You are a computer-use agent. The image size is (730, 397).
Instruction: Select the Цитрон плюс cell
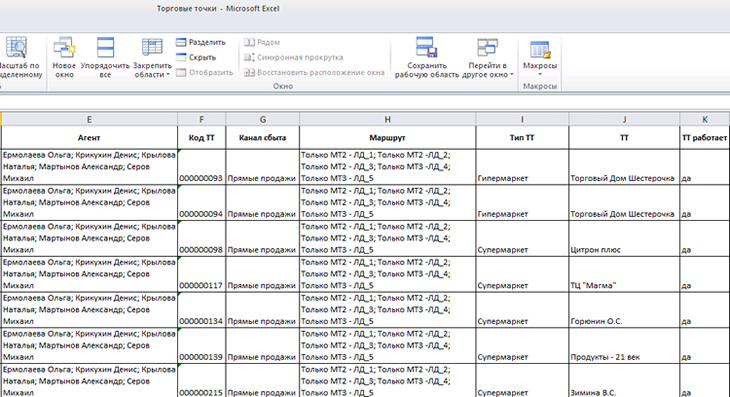click(624, 238)
